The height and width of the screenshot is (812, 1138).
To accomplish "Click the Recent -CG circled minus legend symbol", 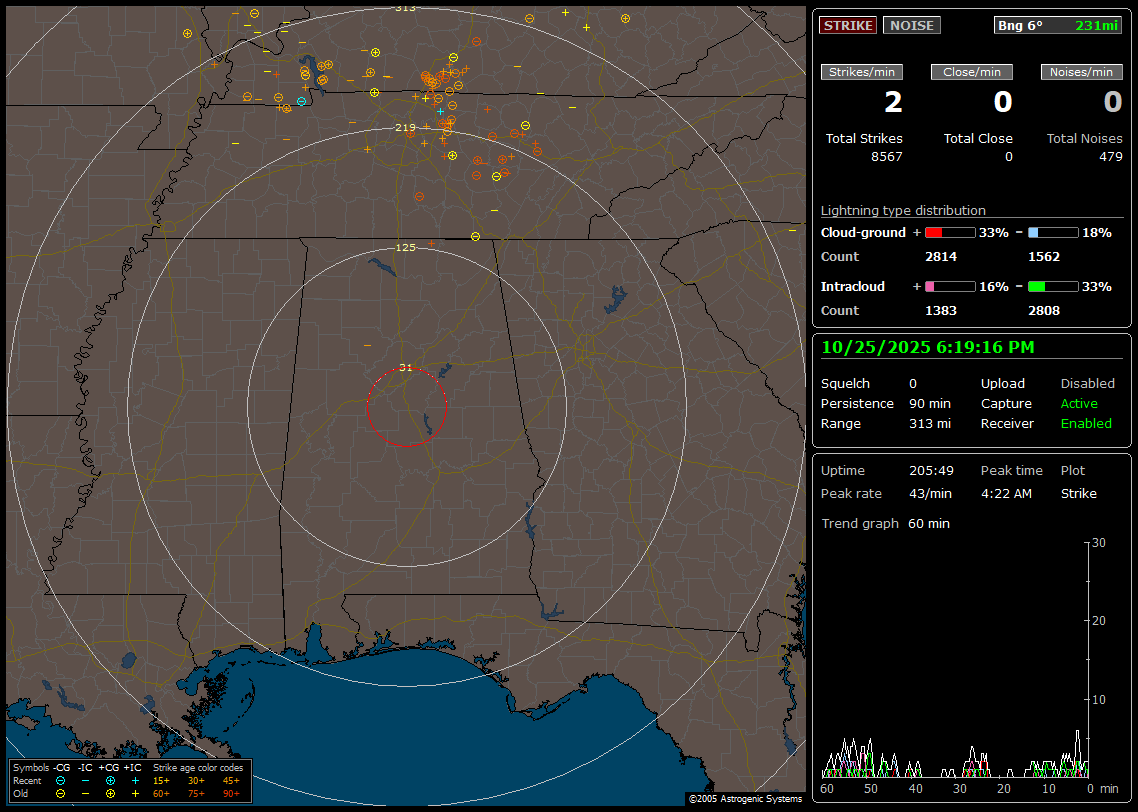I will tap(61, 780).
